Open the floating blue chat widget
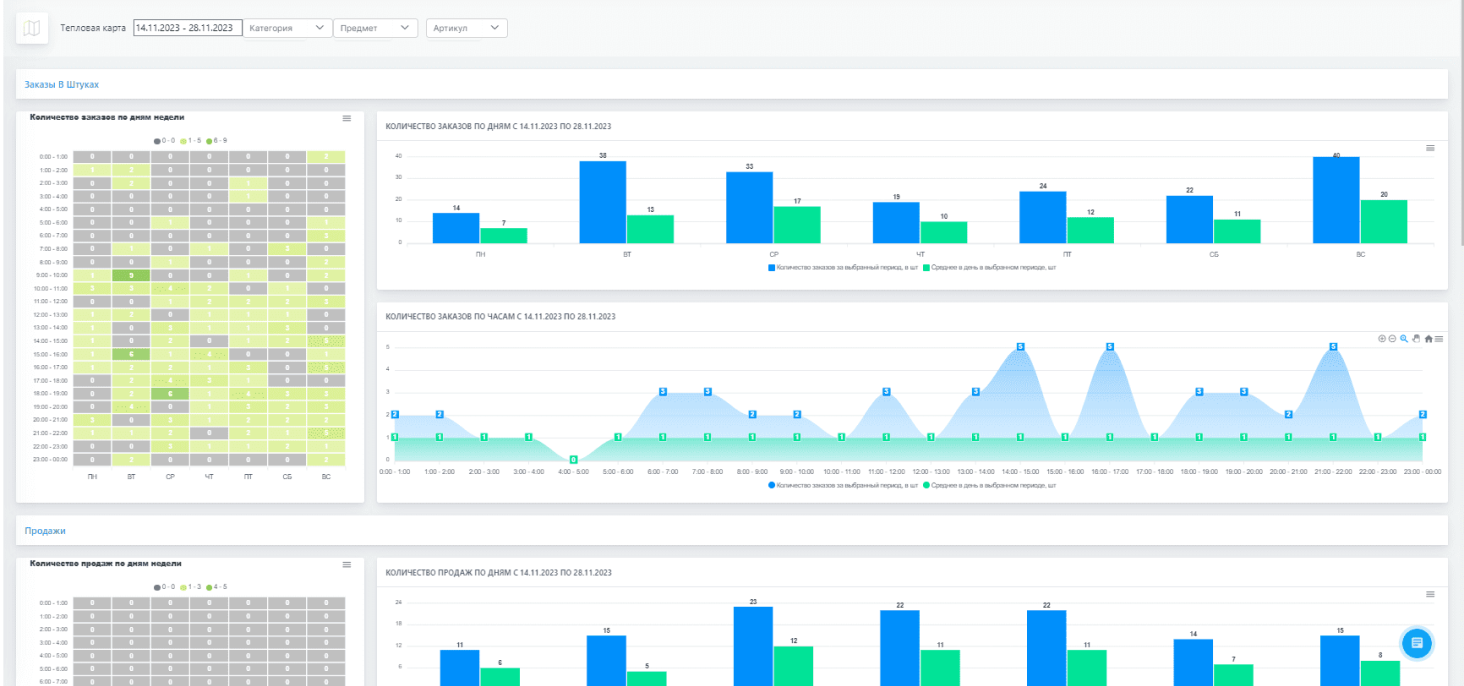The height and width of the screenshot is (686, 1464). point(1417,644)
